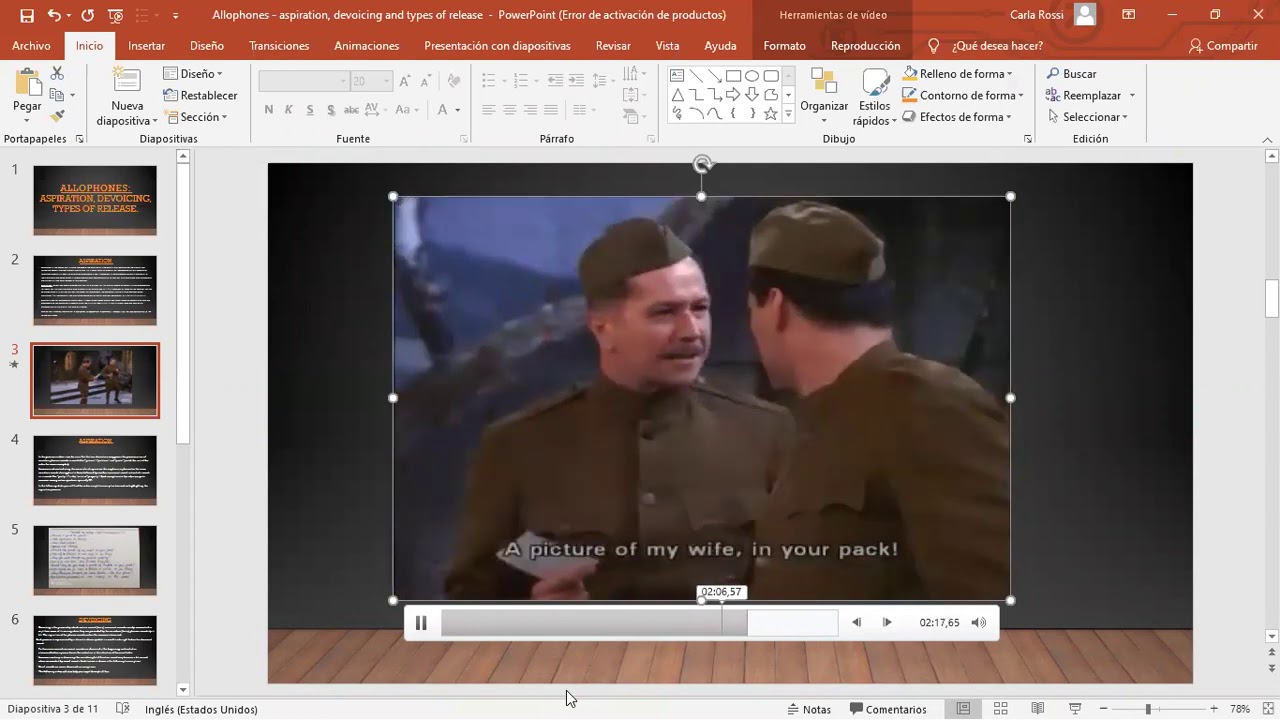Click the Buscar find button
This screenshot has height=720, width=1280.
click(x=1071, y=74)
